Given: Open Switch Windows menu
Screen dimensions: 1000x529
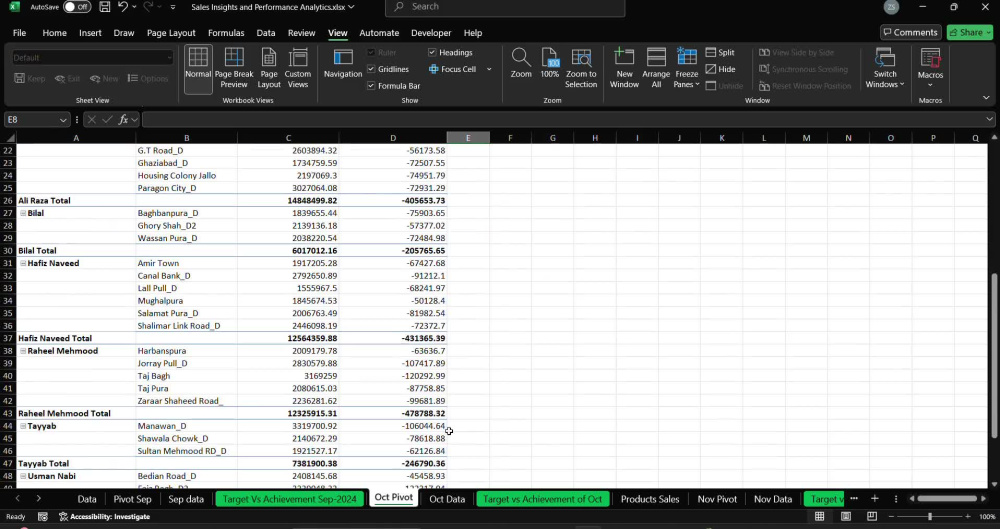Looking at the screenshot, I should click(885, 68).
